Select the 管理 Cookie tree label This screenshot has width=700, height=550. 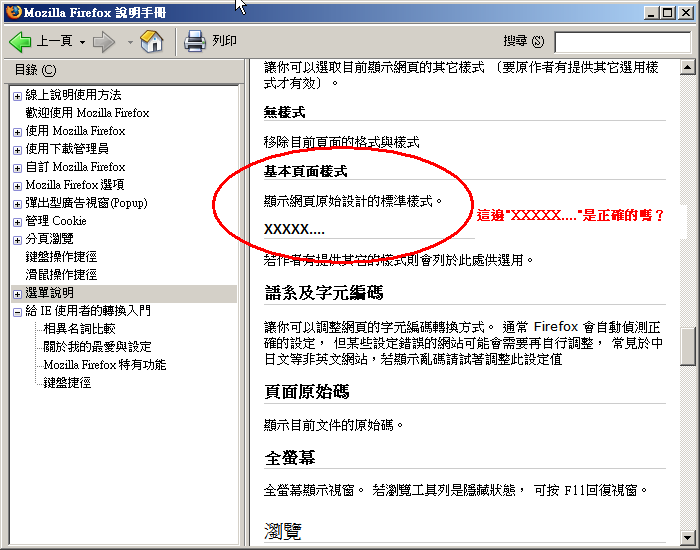(x=56, y=221)
